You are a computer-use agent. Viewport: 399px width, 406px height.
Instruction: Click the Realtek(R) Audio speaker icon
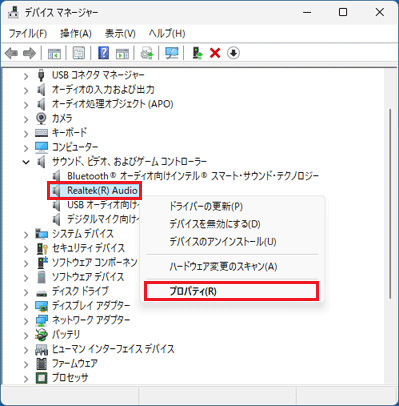(x=57, y=191)
